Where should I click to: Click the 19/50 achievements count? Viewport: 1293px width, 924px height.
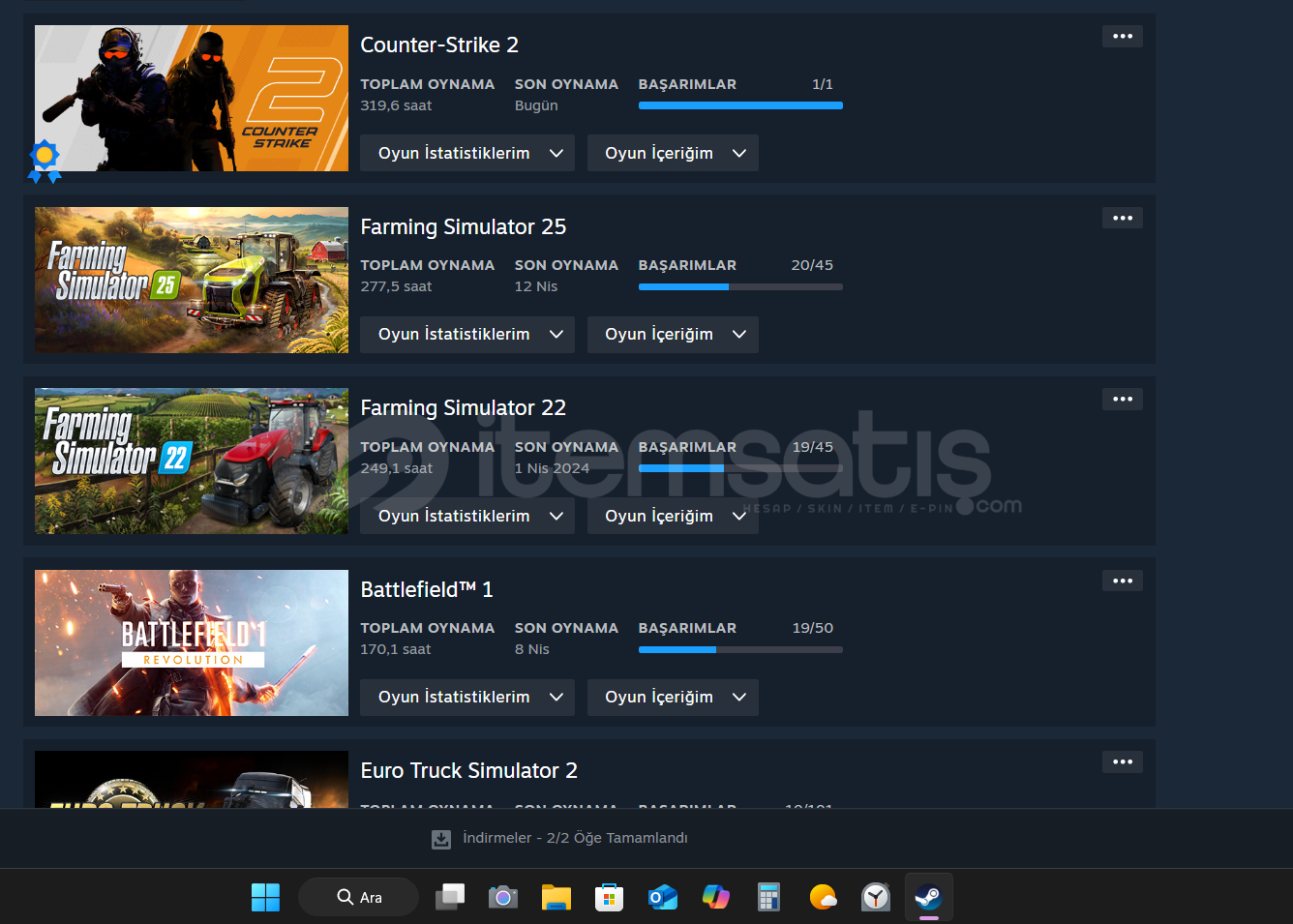(813, 628)
